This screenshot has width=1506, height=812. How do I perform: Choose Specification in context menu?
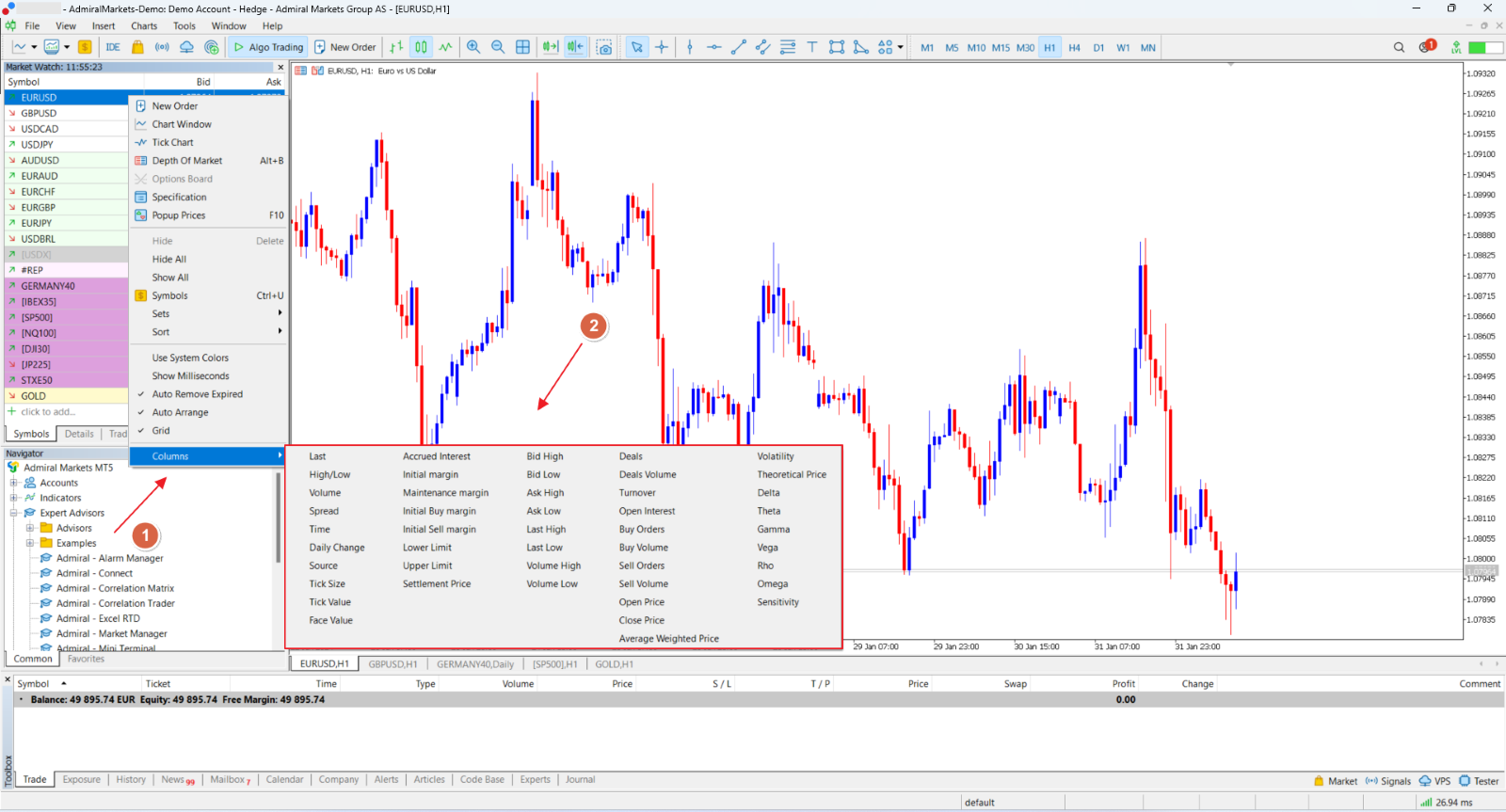[208, 198]
